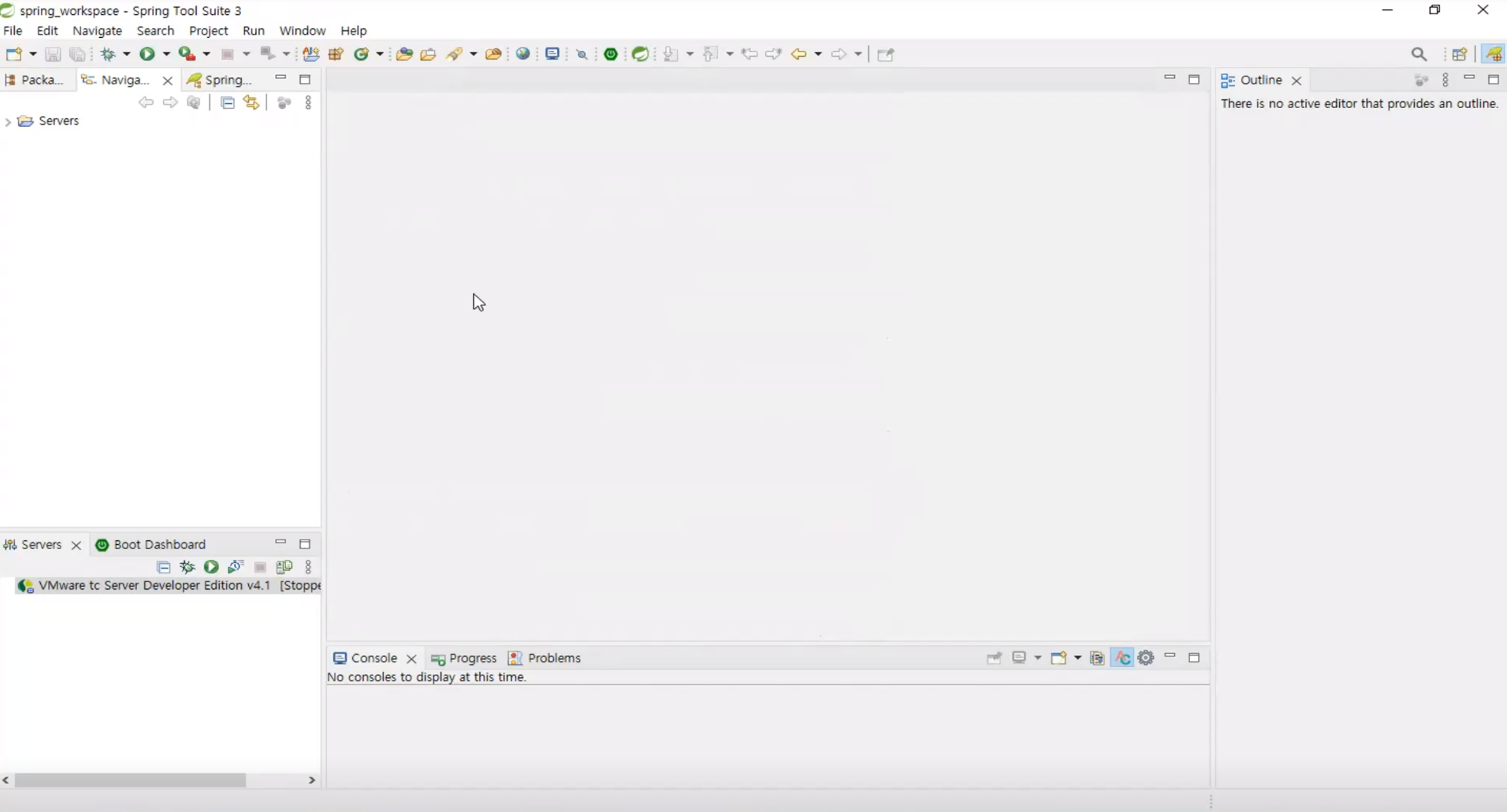Toggle Link with Editor in Navigator
Image resolution: width=1507 pixels, height=812 pixels.
[252, 103]
